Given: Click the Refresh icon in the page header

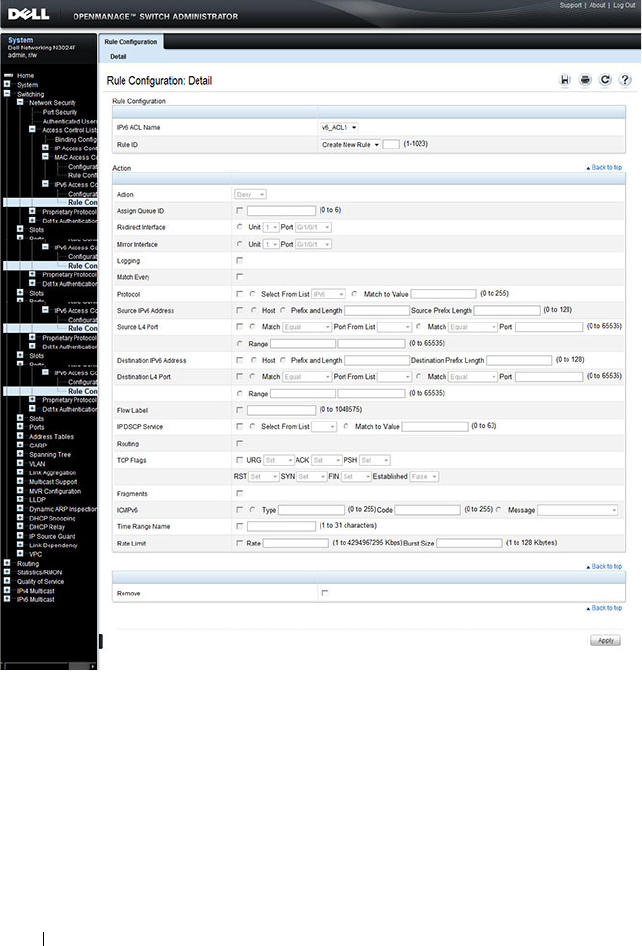Looking at the screenshot, I should pos(605,80).
